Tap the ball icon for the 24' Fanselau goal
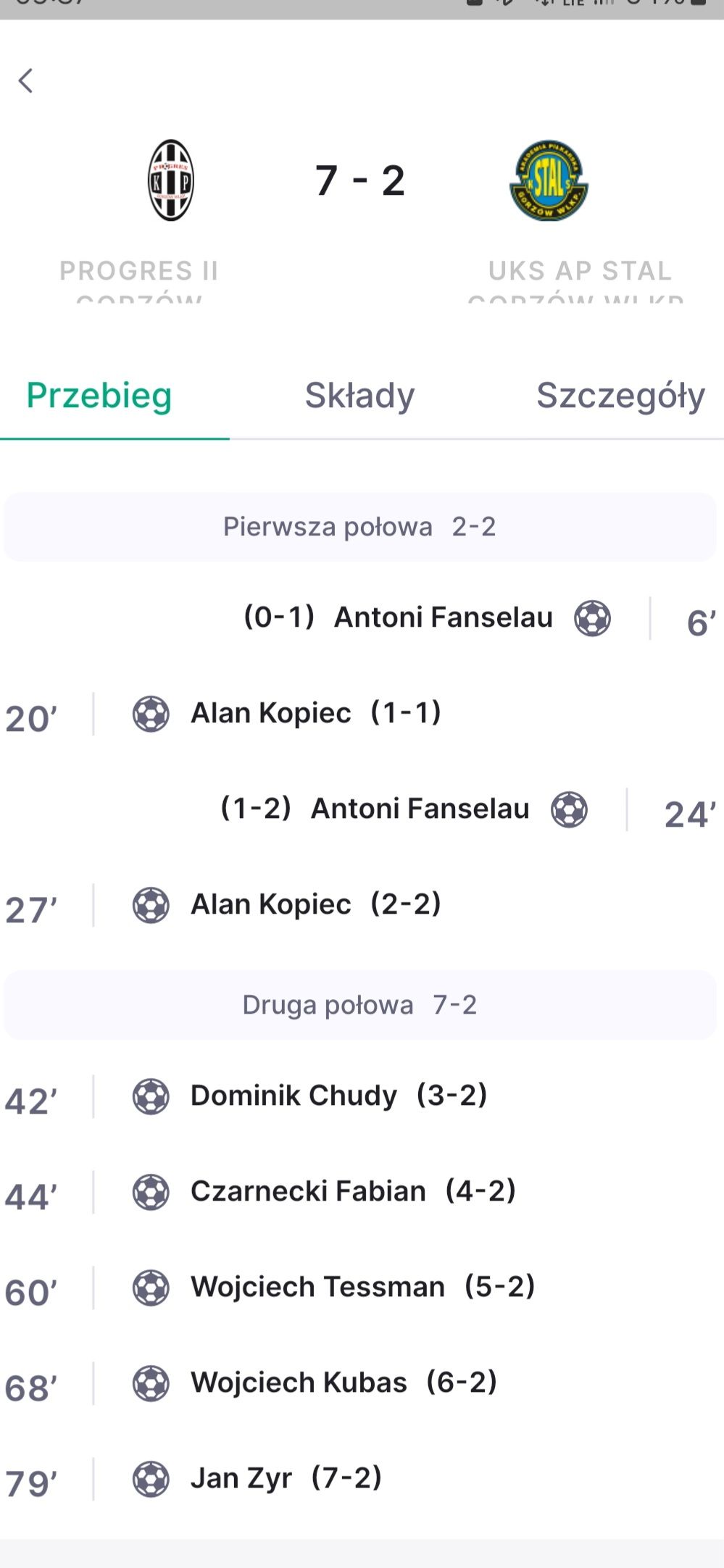724x1568 pixels. 570,809
